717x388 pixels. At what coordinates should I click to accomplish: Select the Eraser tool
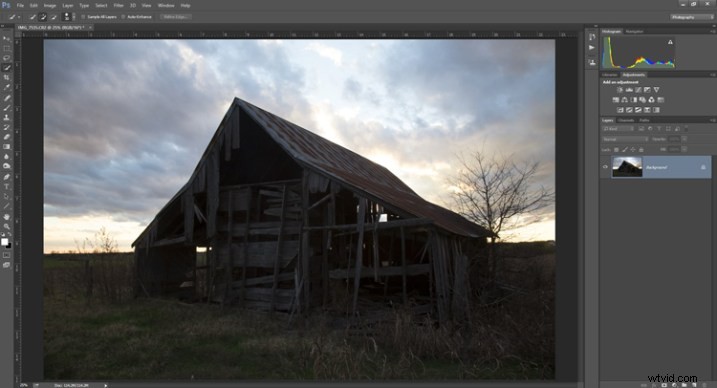click(6, 137)
